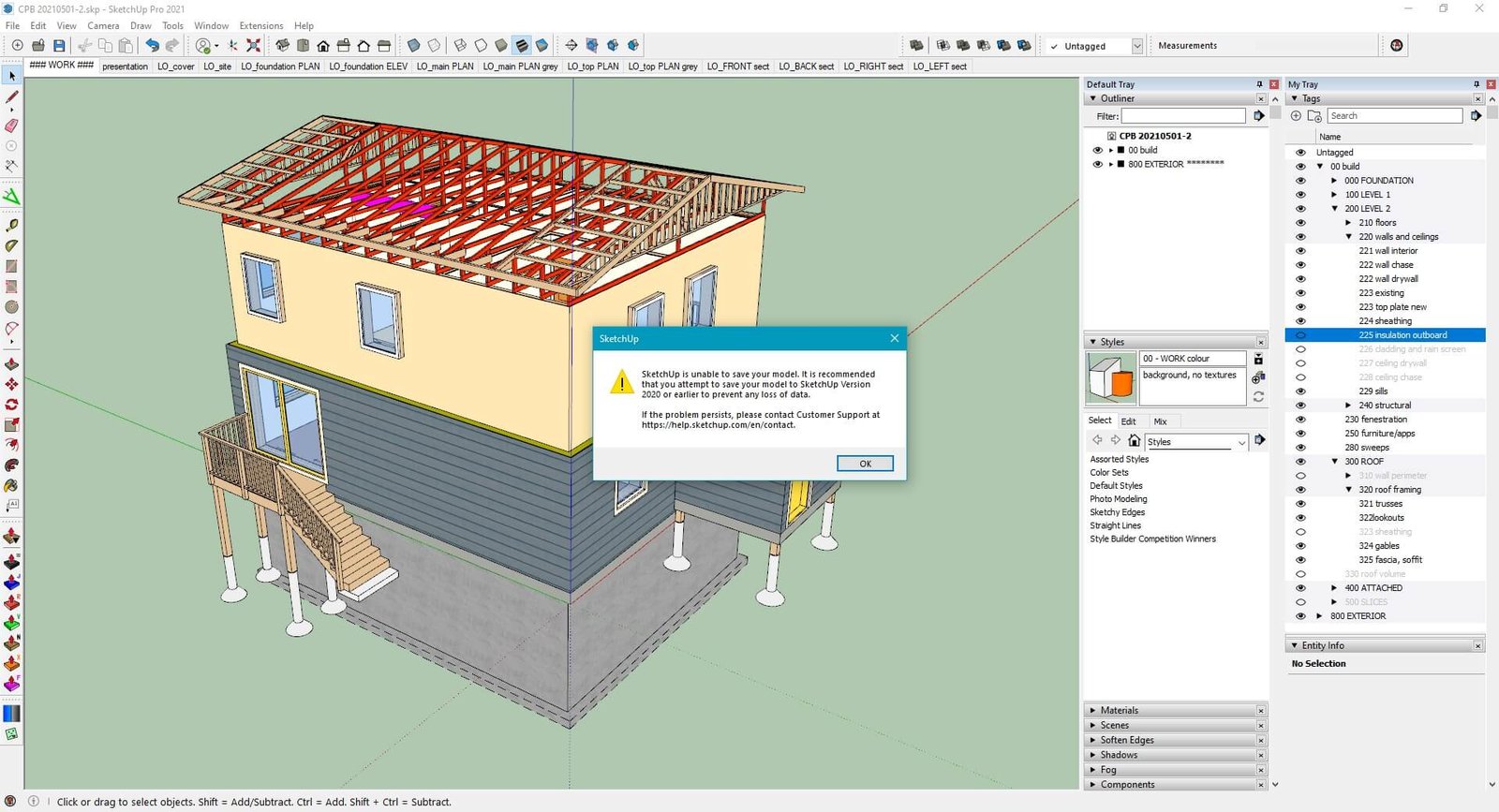Select the 325 fascia, soffit tag row
1499x812 pixels.
click(x=1385, y=560)
